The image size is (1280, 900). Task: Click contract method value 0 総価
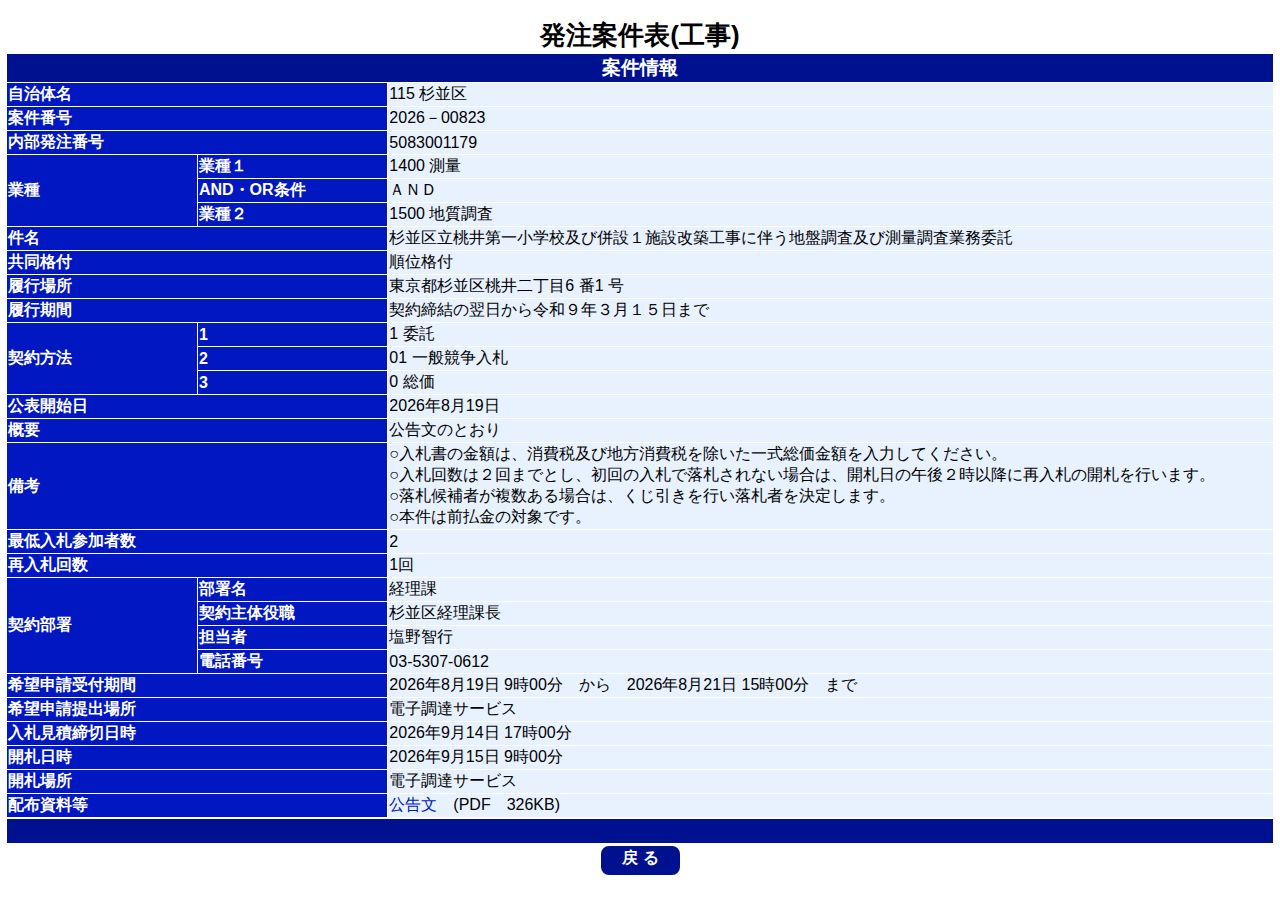click(x=412, y=382)
